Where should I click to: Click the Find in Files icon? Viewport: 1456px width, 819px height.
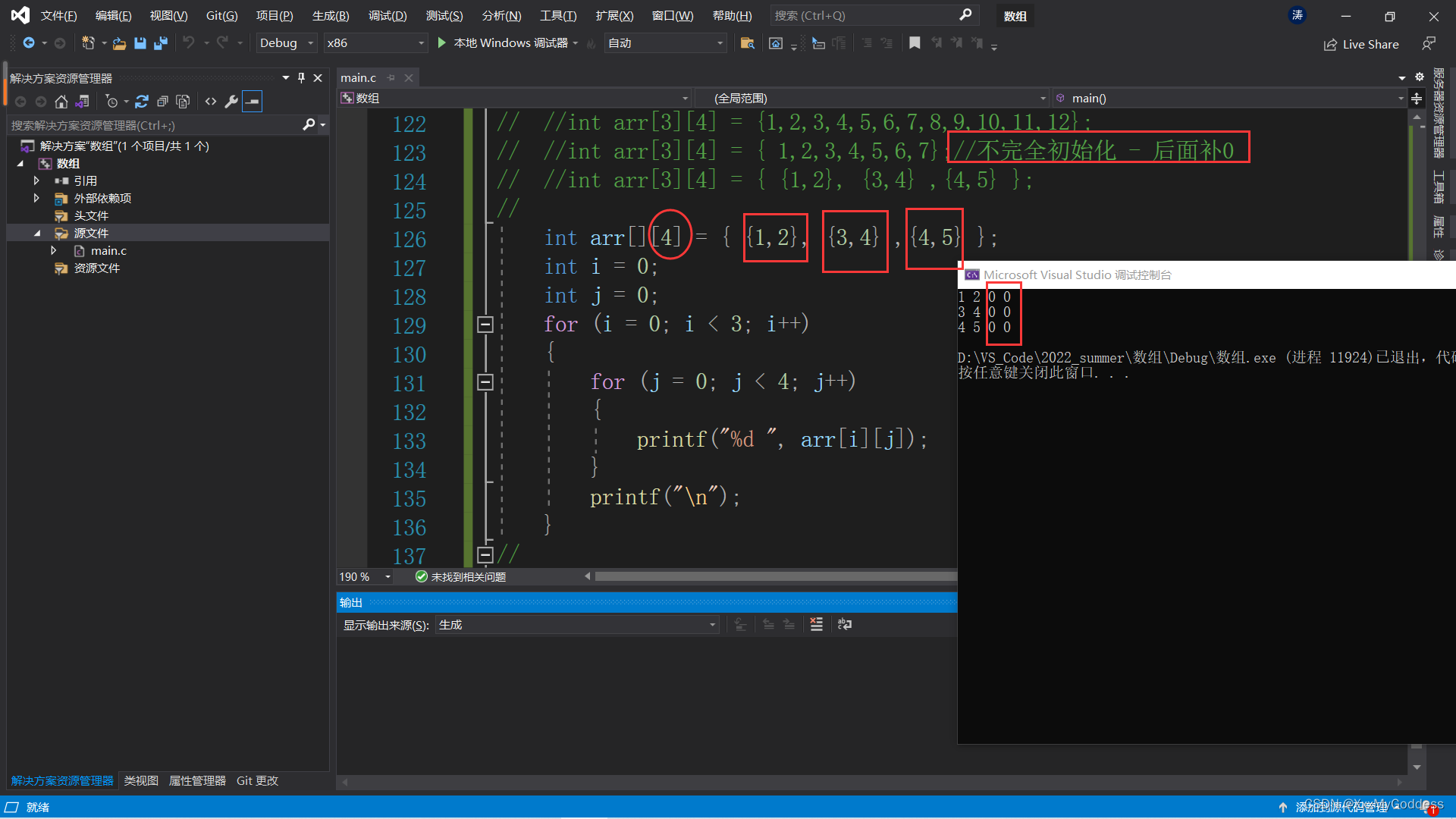click(x=747, y=43)
